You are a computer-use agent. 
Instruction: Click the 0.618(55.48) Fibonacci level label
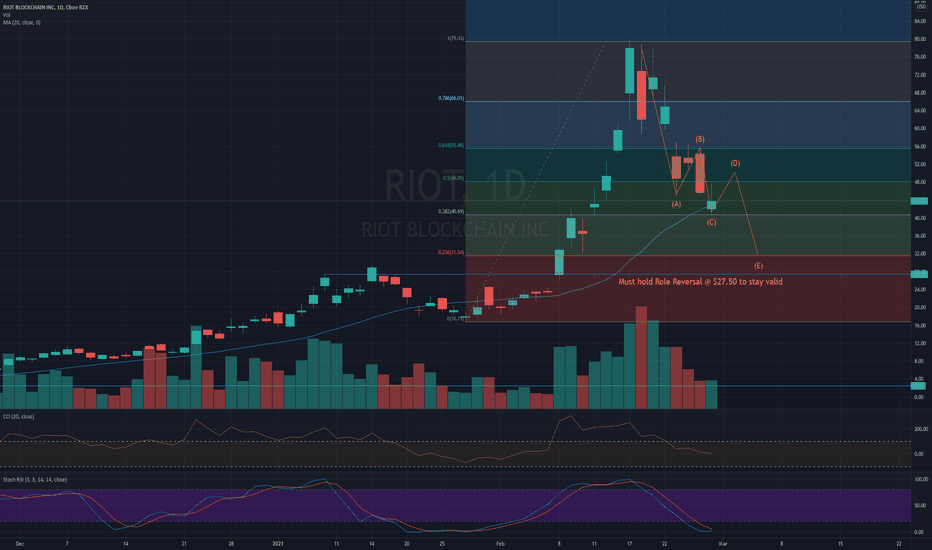coord(451,145)
